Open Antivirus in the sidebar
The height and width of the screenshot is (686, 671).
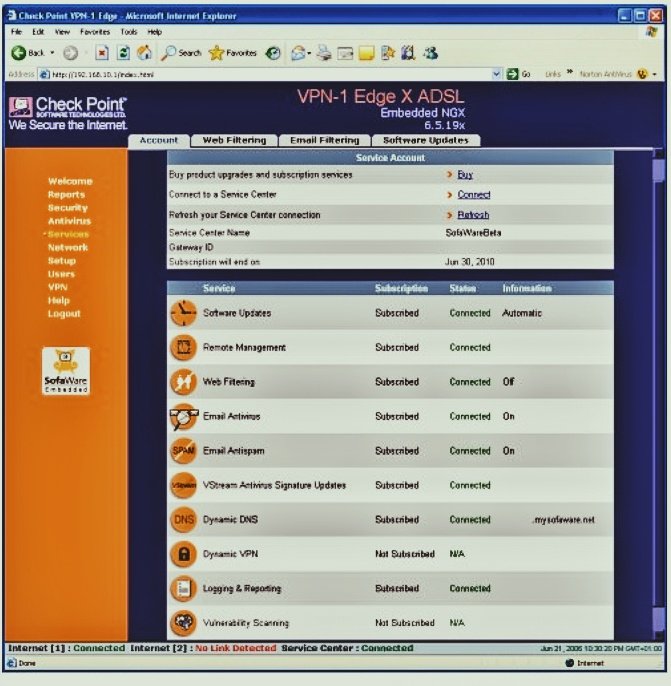pos(69,221)
